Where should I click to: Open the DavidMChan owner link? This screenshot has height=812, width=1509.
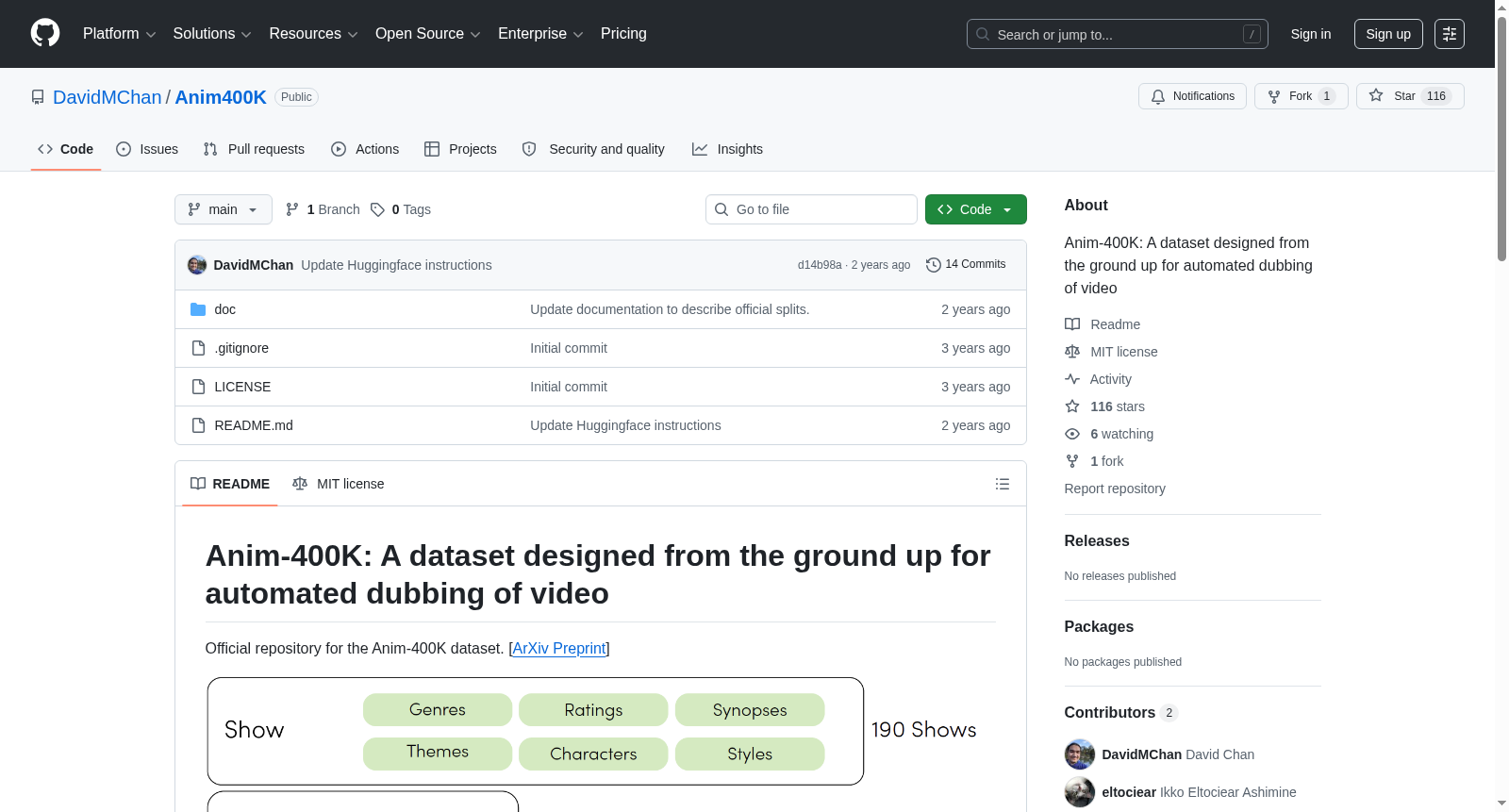pyautogui.click(x=108, y=97)
